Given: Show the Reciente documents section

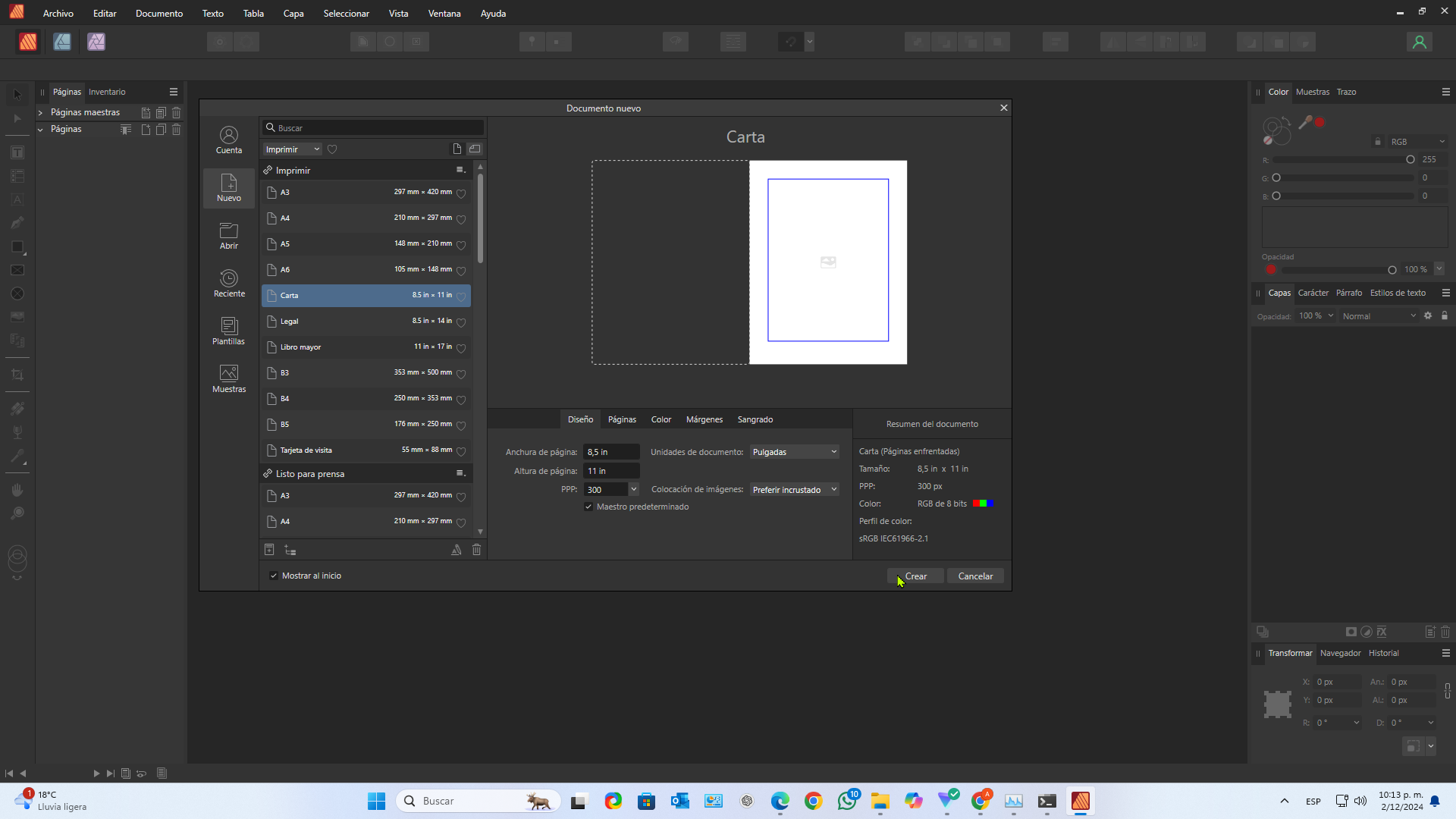Looking at the screenshot, I should pos(228,284).
